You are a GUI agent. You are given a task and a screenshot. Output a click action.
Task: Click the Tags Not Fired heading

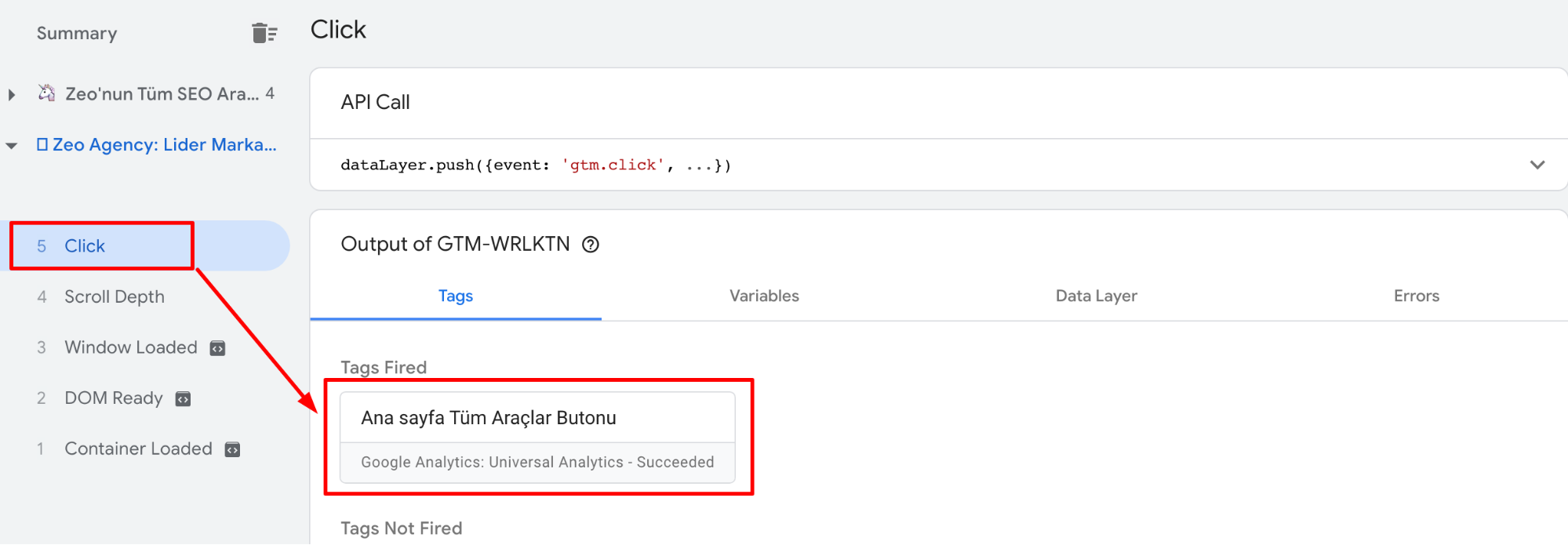(402, 528)
